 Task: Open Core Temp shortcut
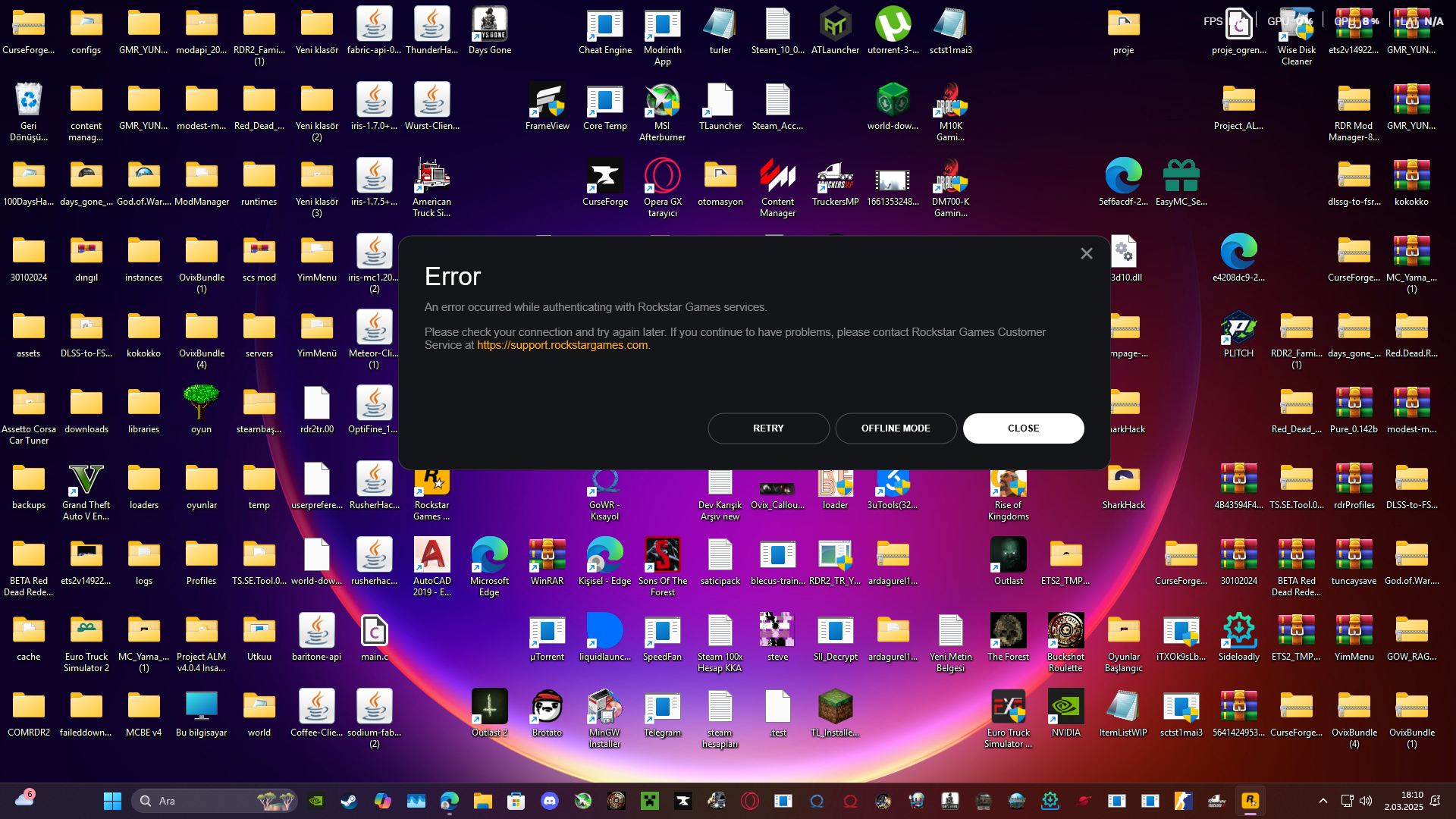tap(605, 108)
